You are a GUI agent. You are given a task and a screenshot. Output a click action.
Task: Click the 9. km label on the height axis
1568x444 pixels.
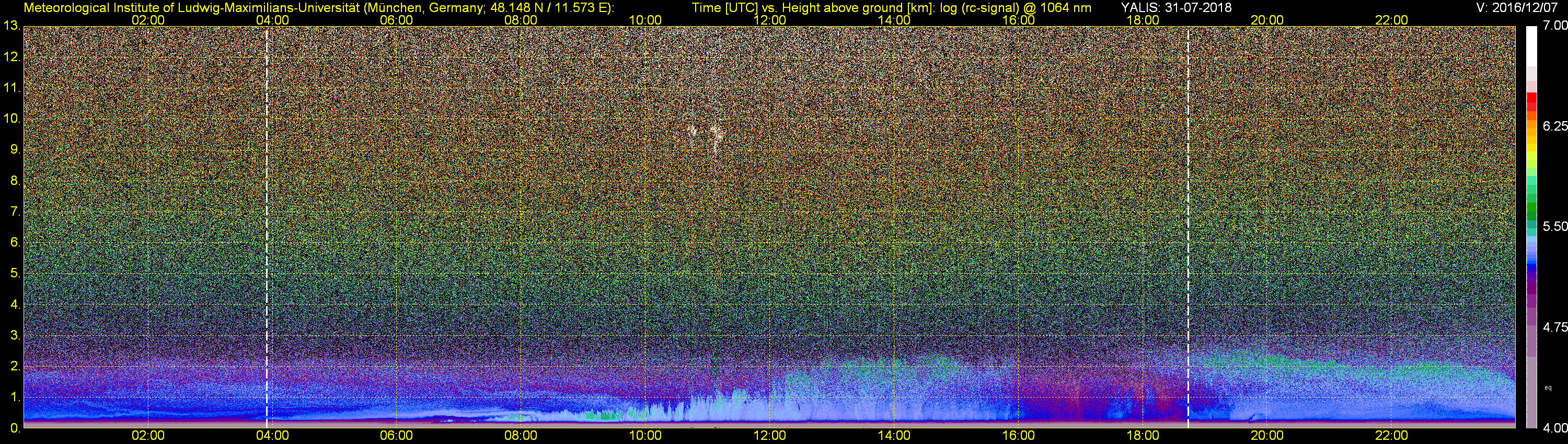[x=15, y=149]
